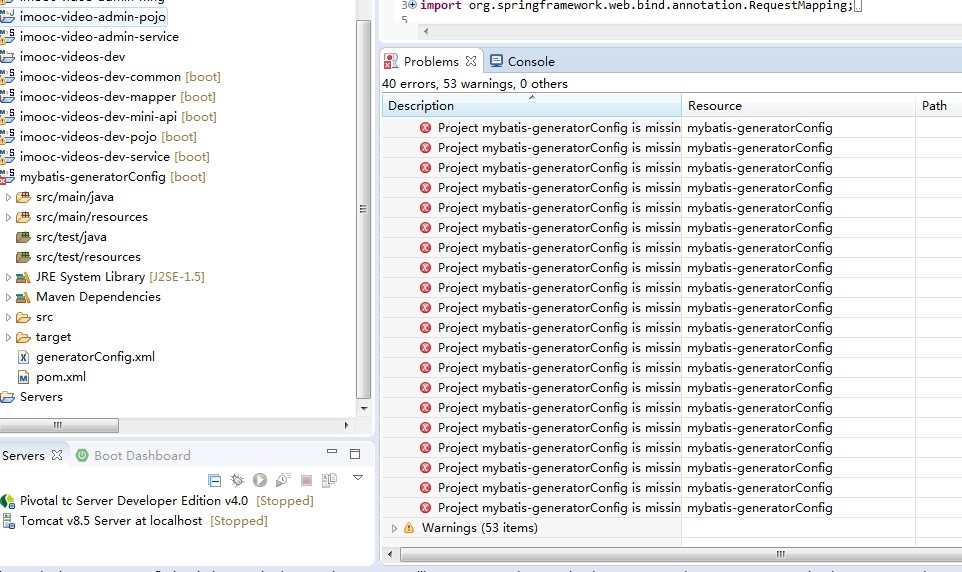Click Problems view horizontal scrollbar thumb
Image resolution: width=962 pixels, height=572 pixels.
click(681, 554)
